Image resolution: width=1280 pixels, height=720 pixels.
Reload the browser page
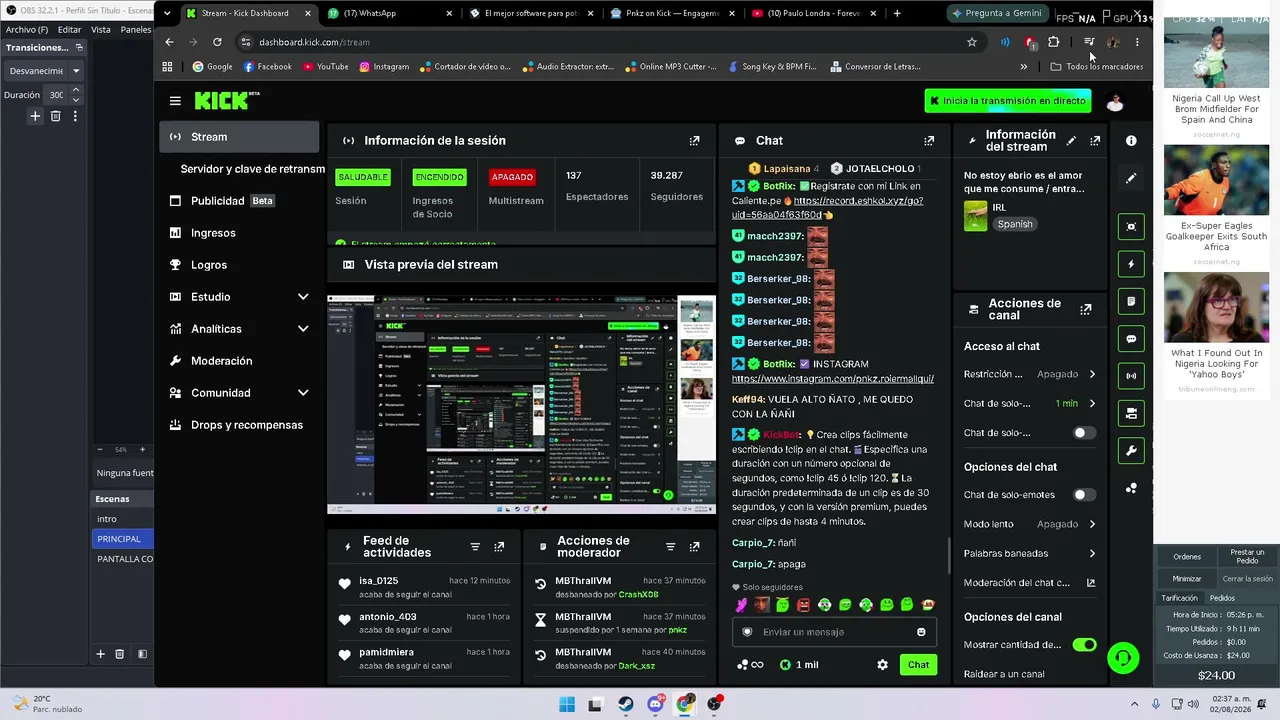[x=217, y=42]
